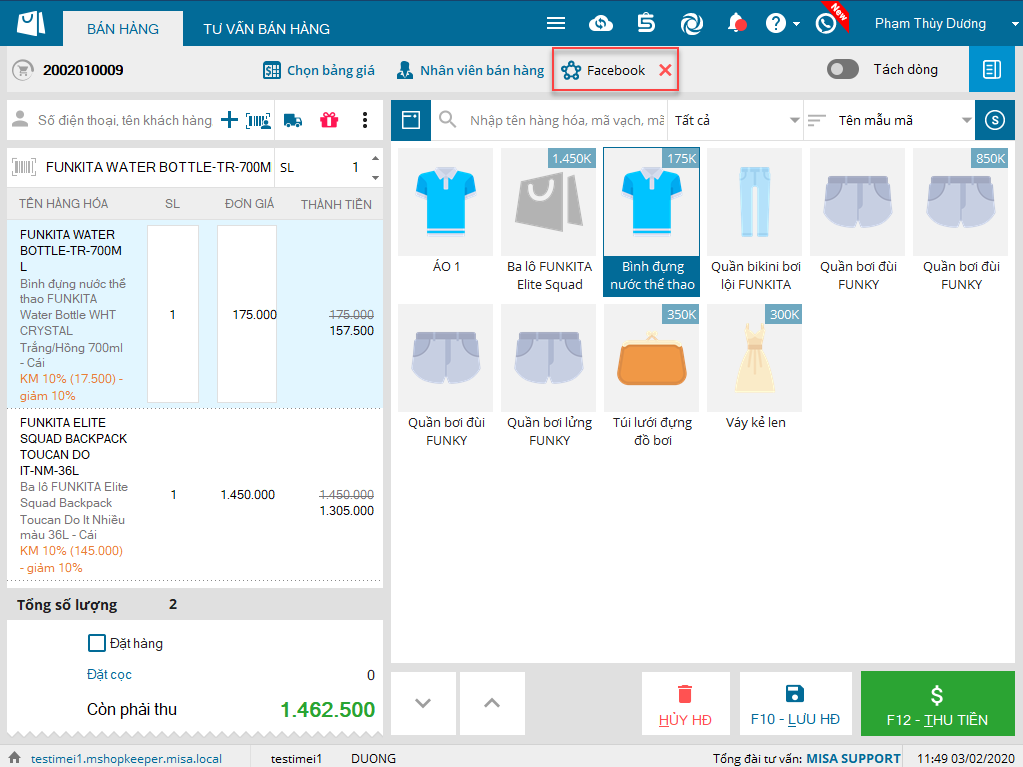Switch to the BÁN HÀNG tab
The image size is (1023, 767).
coord(123,29)
